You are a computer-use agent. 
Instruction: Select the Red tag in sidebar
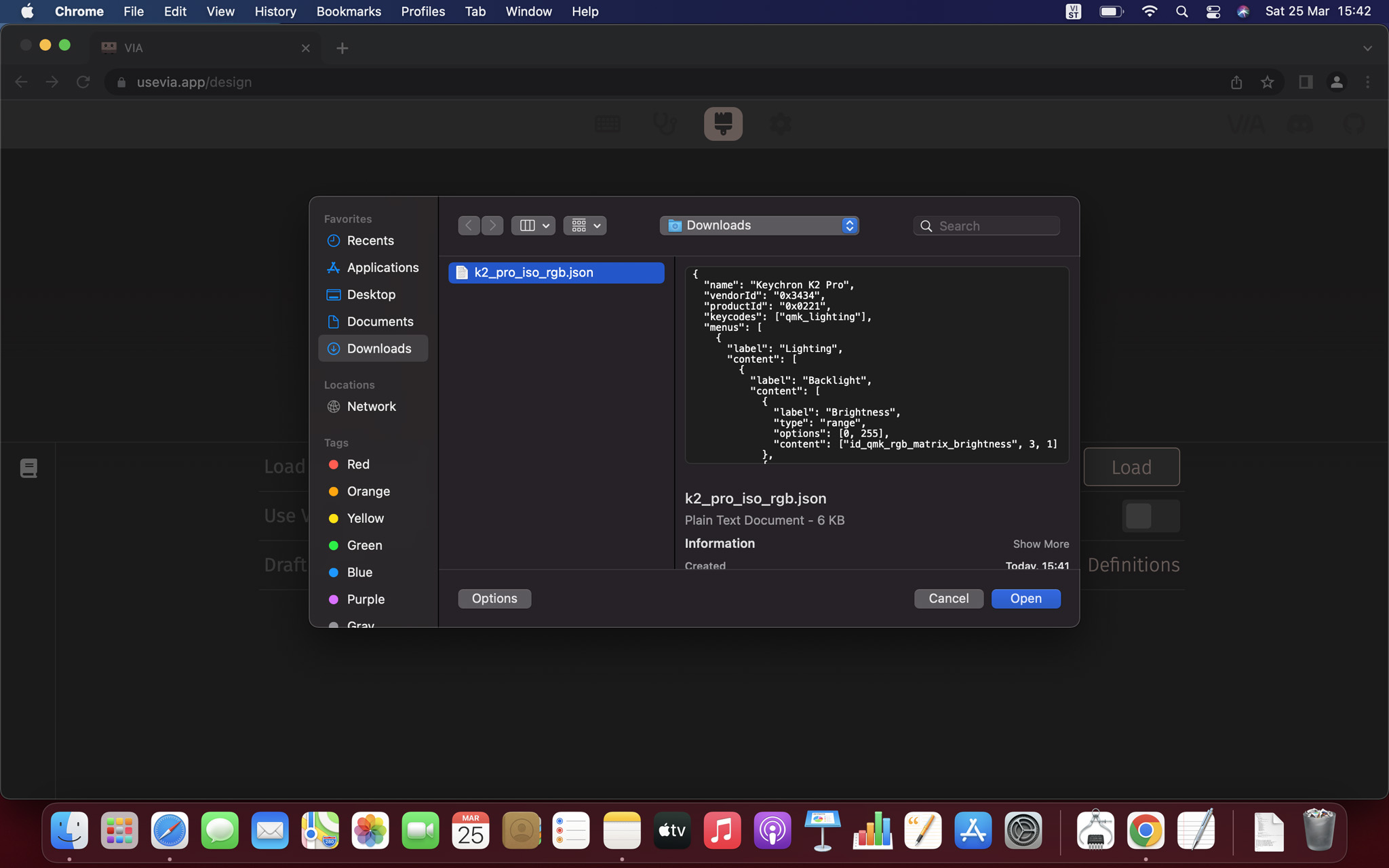(358, 465)
